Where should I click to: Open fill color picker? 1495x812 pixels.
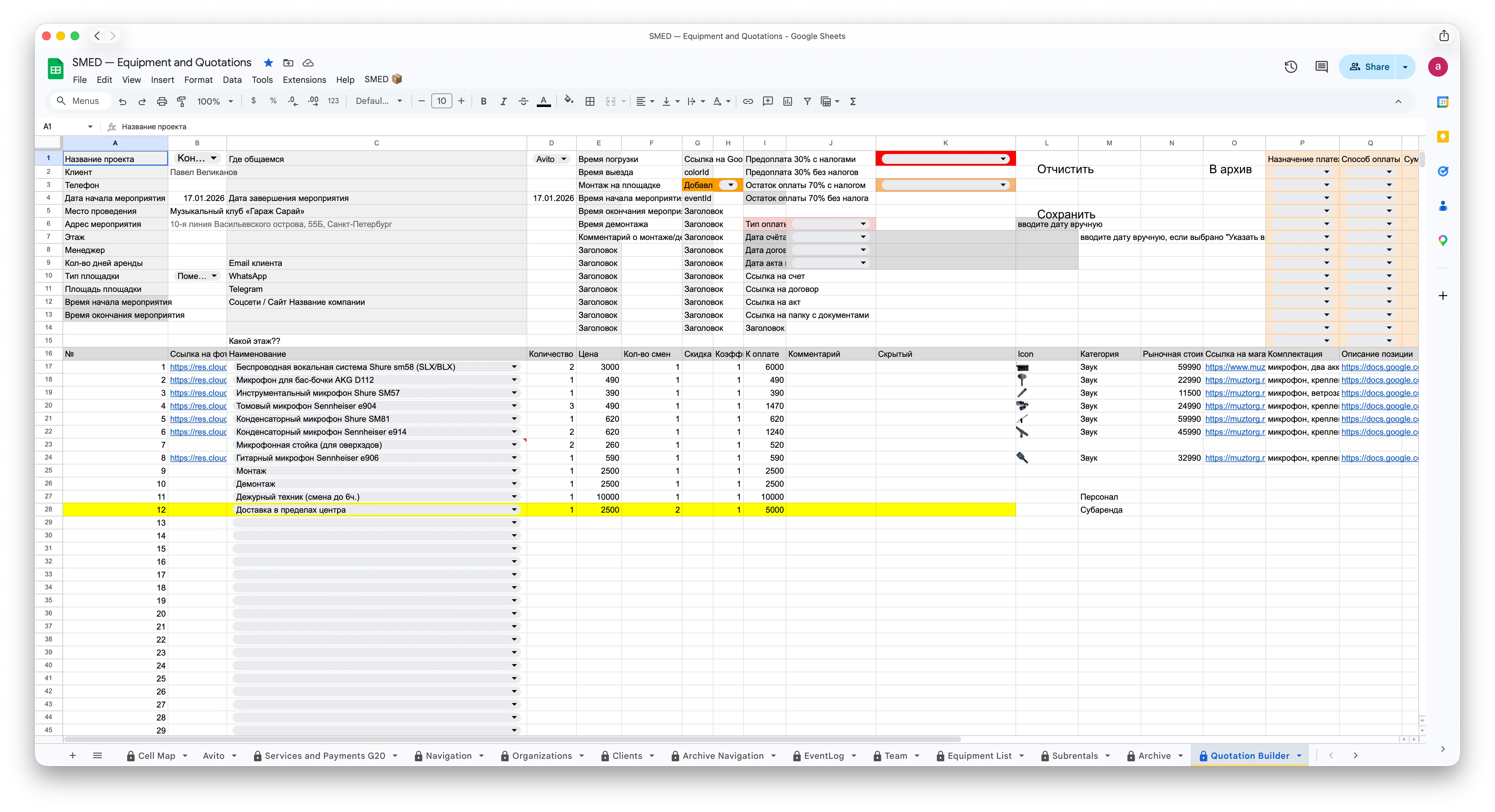pyautogui.click(x=569, y=101)
